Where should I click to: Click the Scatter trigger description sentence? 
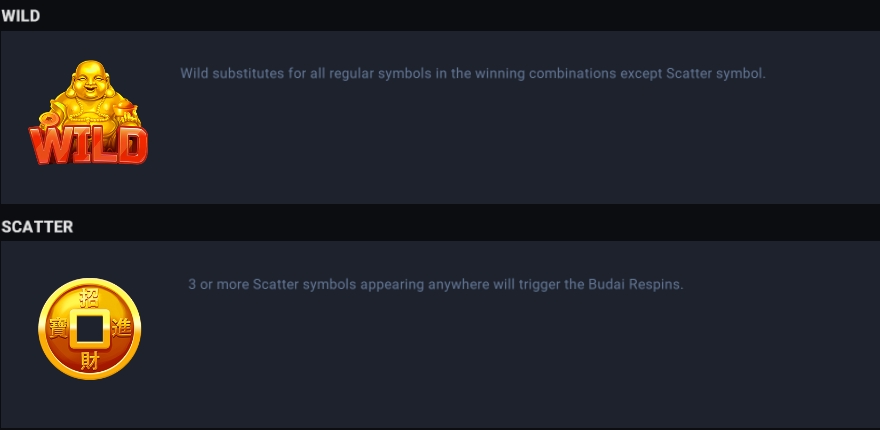coord(436,285)
